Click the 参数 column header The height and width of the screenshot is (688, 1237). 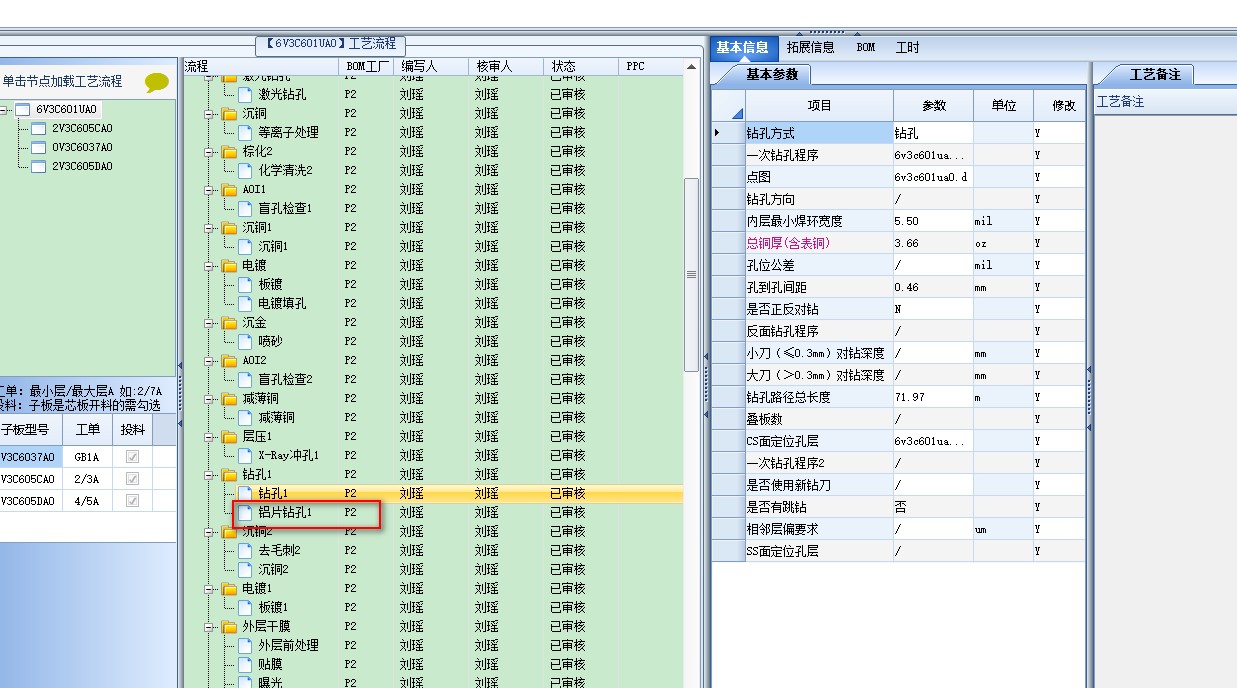click(934, 105)
